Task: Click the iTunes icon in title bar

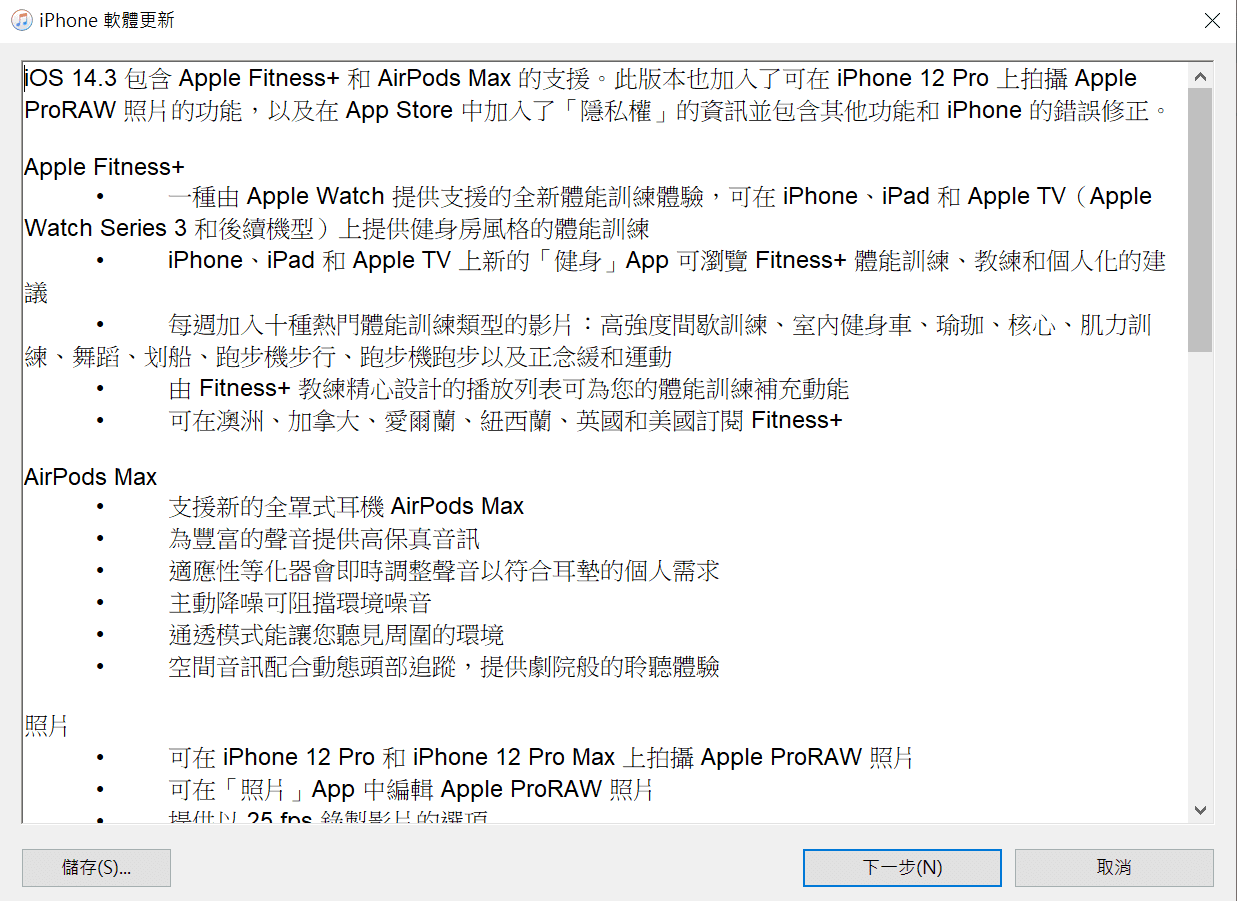Action: [x=20, y=20]
